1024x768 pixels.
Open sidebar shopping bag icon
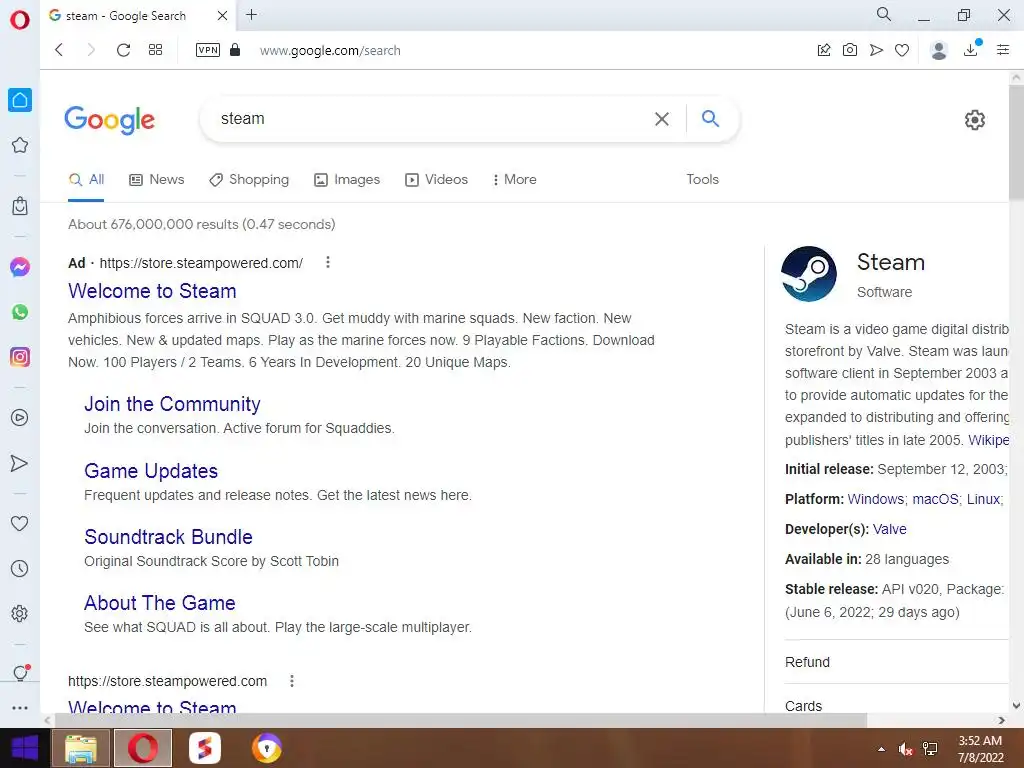pyautogui.click(x=20, y=206)
